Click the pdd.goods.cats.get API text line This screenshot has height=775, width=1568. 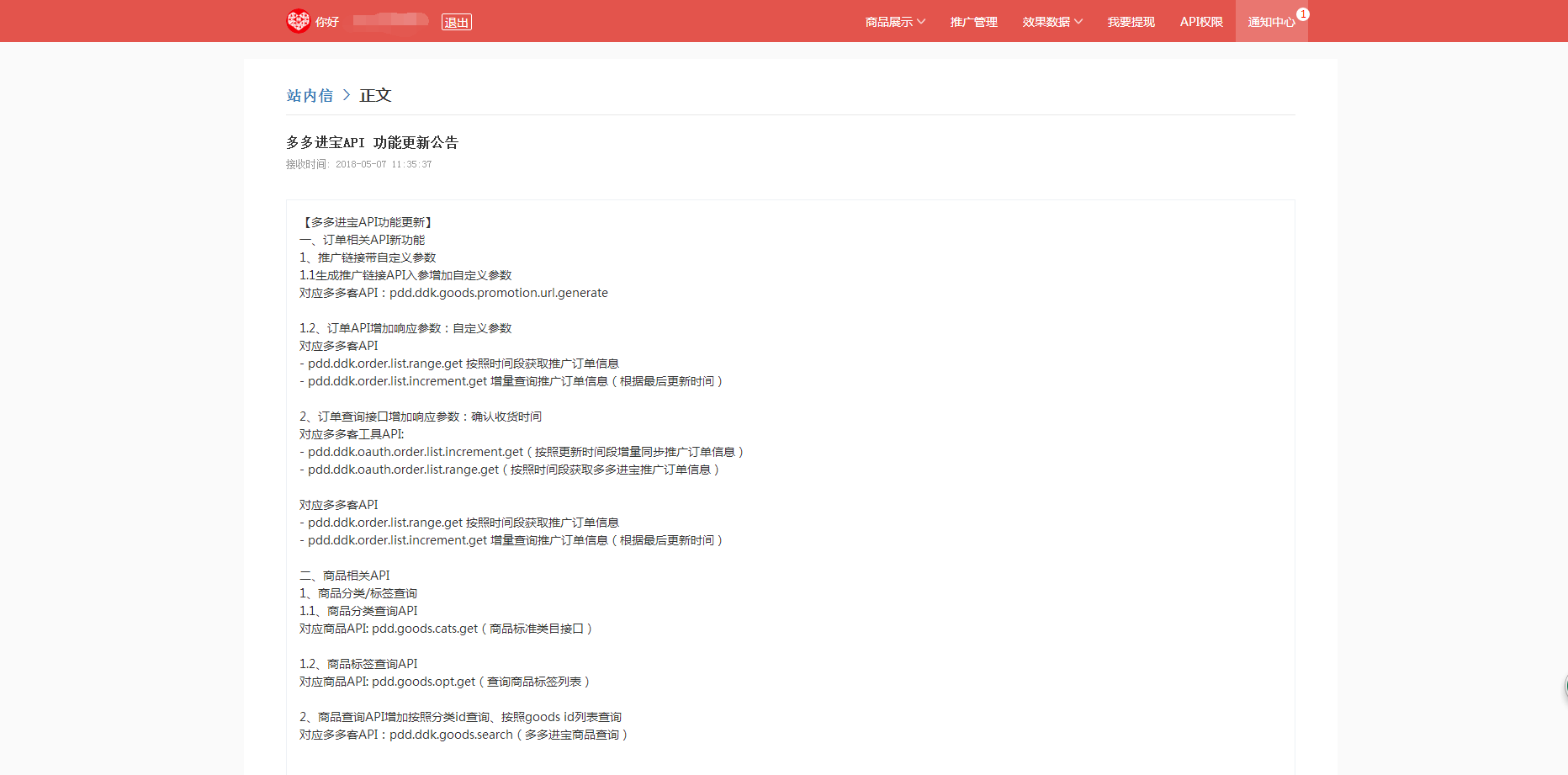tap(445, 629)
